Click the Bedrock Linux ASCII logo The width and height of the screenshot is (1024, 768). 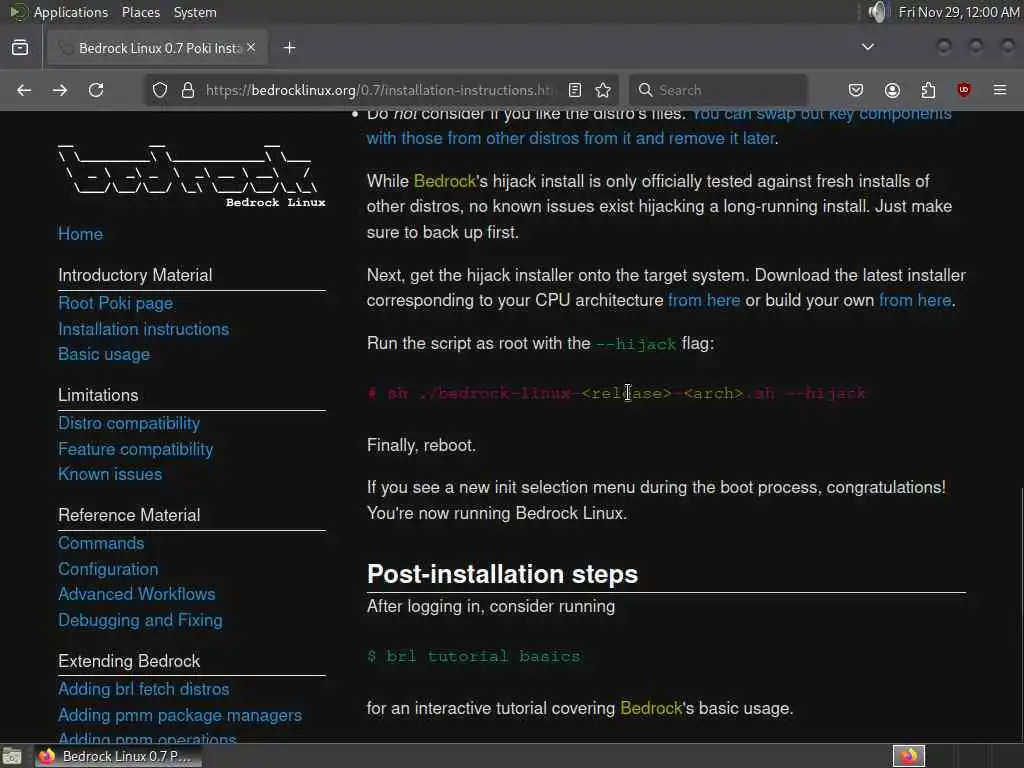[191, 175]
